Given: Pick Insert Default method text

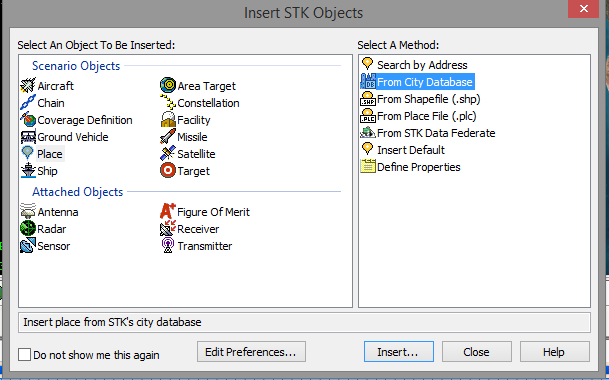Looking at the screenshot, I should tap(411, 150).
